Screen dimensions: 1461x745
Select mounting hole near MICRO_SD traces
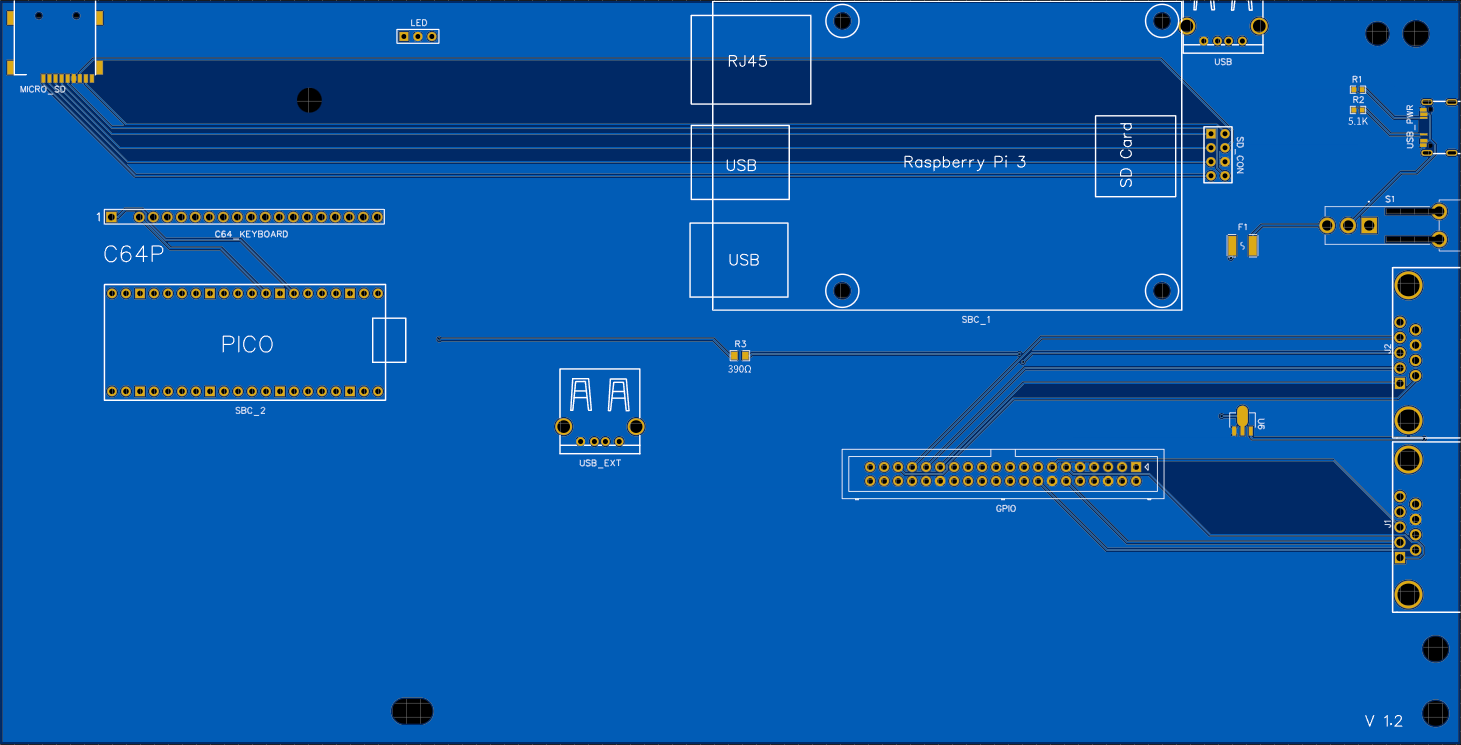point(310,99)
